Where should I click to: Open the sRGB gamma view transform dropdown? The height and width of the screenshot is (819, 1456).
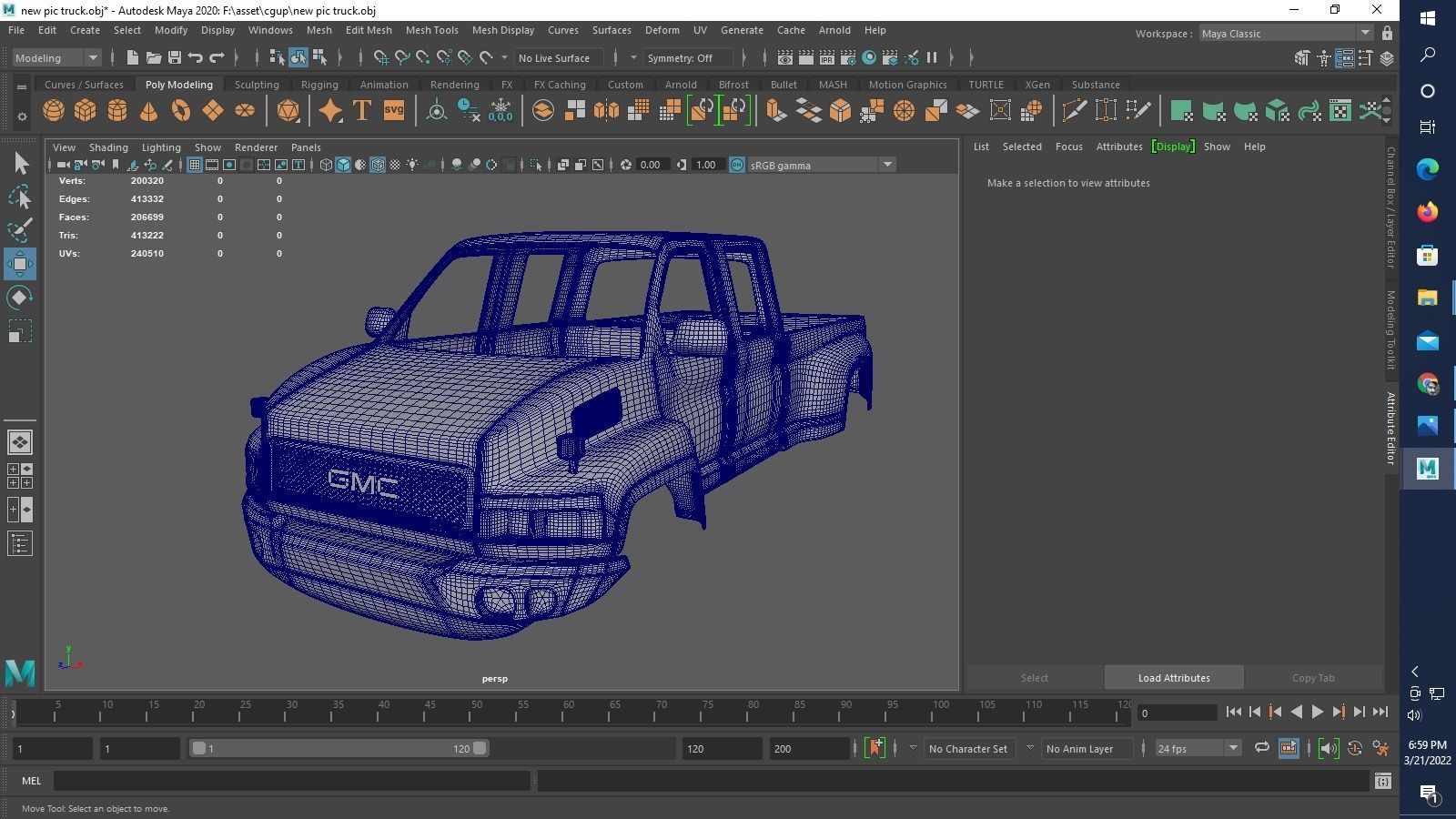[821, 165]
